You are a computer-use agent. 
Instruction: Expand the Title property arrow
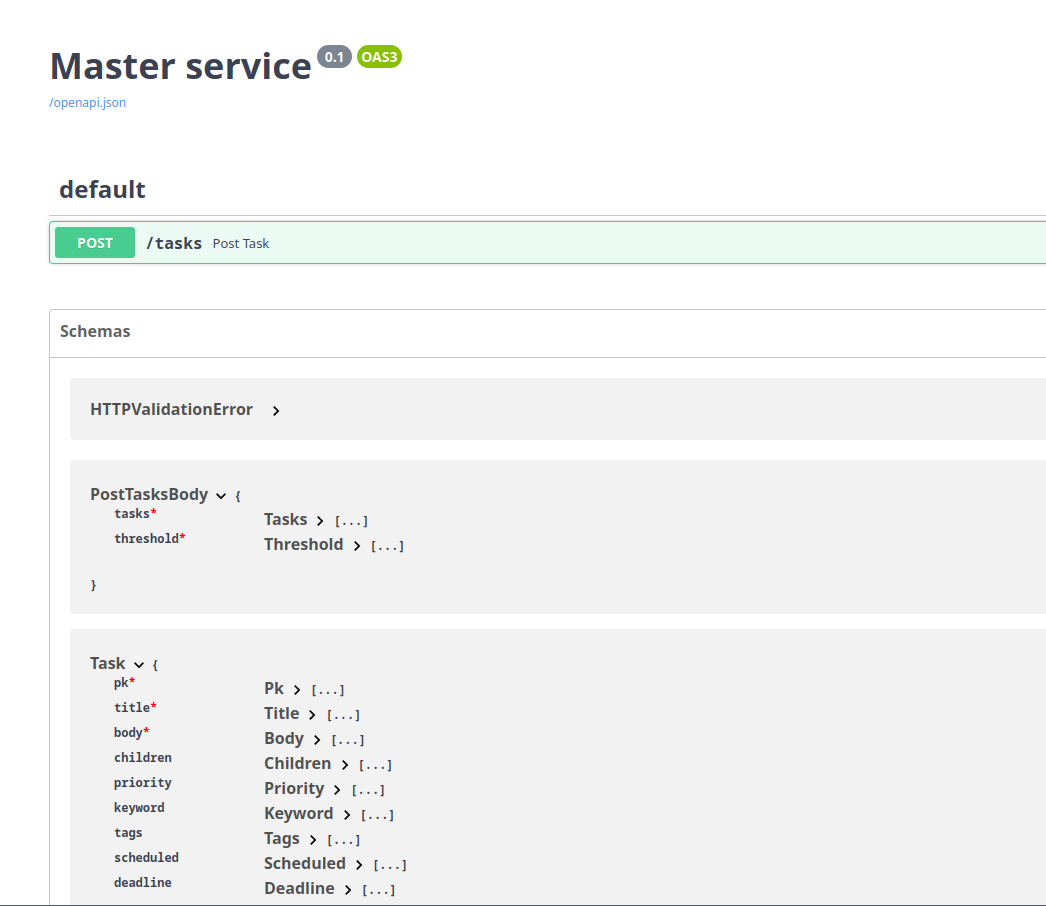coord(312,714)
